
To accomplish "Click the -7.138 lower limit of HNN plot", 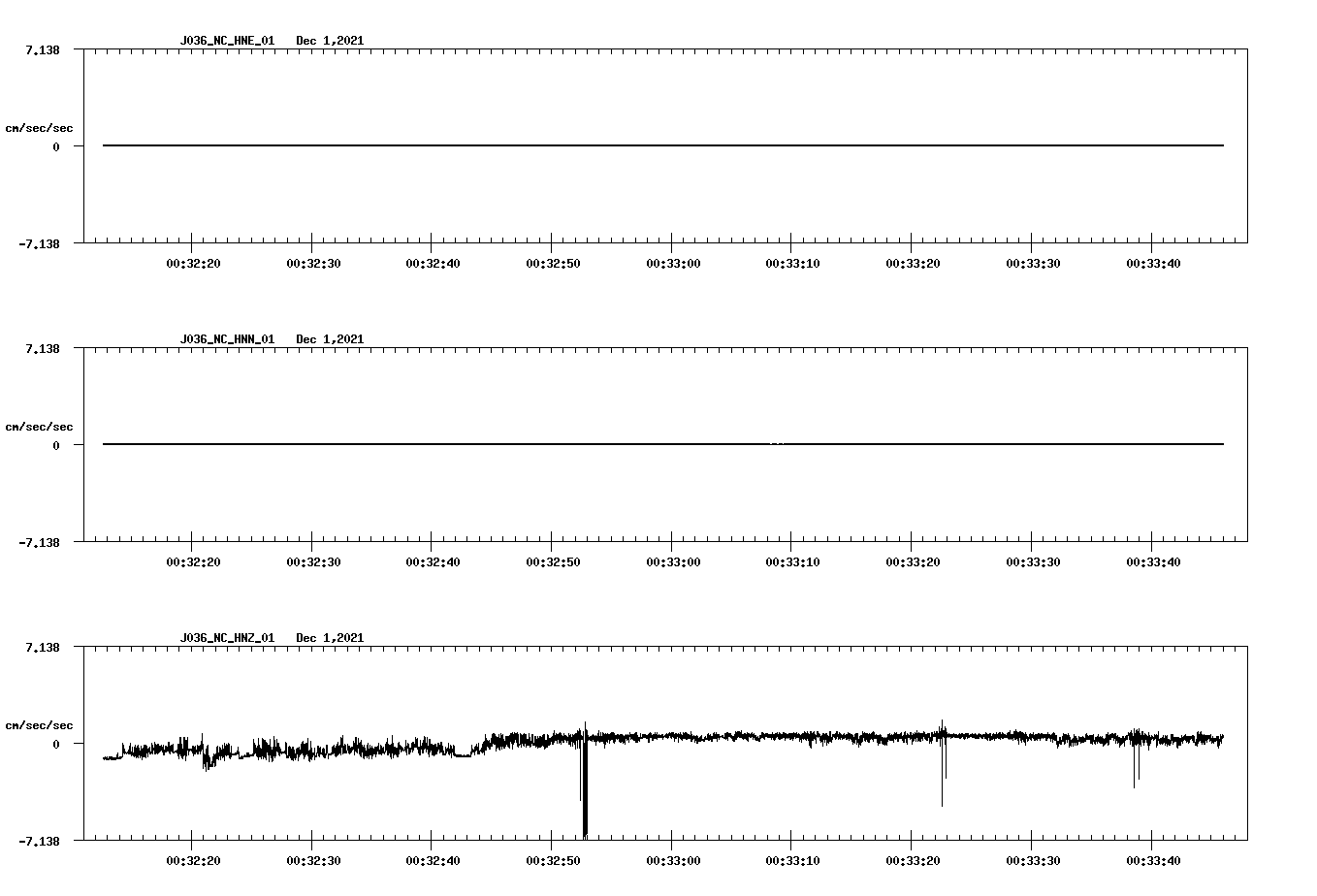I will tap(40, 542).
